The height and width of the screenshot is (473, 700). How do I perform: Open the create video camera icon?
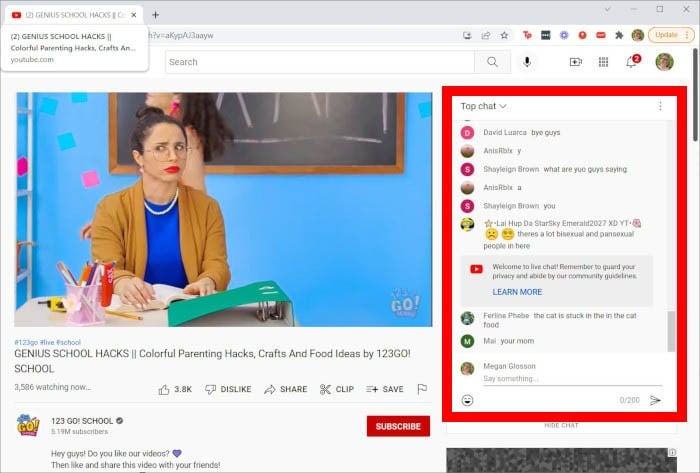[576, 62]
